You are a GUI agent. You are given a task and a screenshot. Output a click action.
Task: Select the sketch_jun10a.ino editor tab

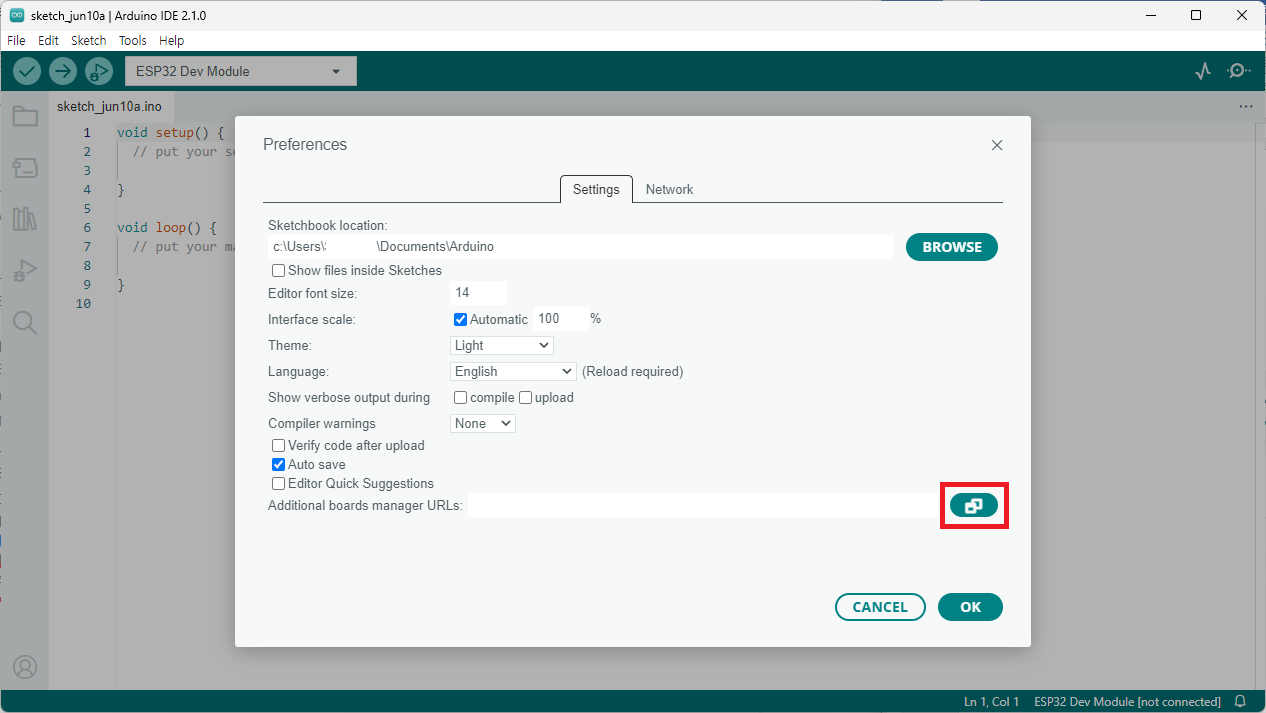click(109, 106)
